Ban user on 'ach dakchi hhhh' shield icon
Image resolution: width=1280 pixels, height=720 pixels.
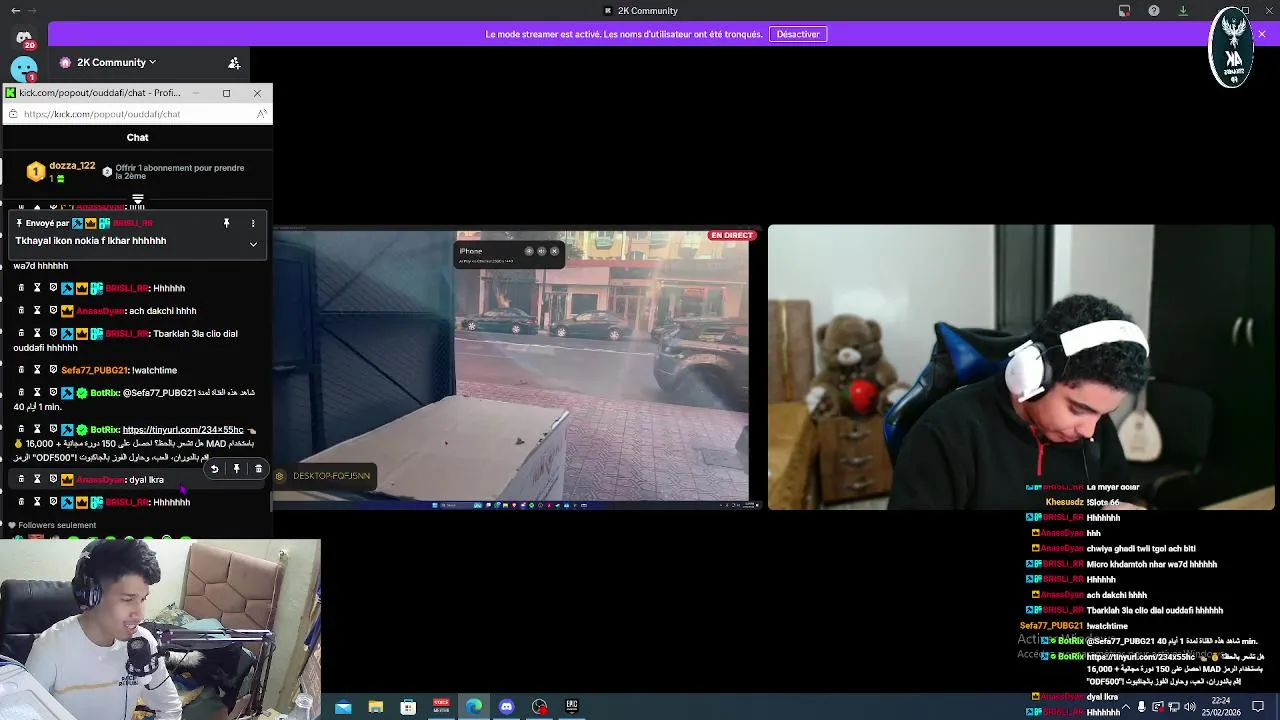click(53, 311)
